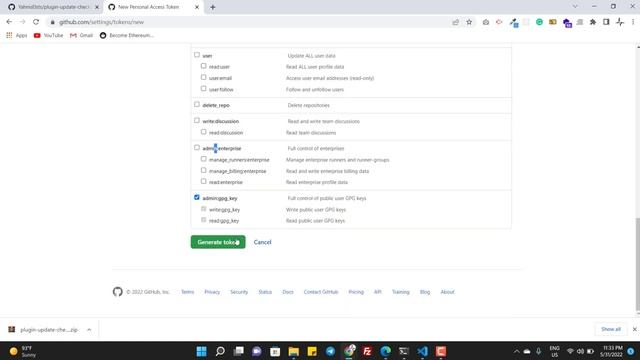Share this page icon in address bar

tap(456, 22)
